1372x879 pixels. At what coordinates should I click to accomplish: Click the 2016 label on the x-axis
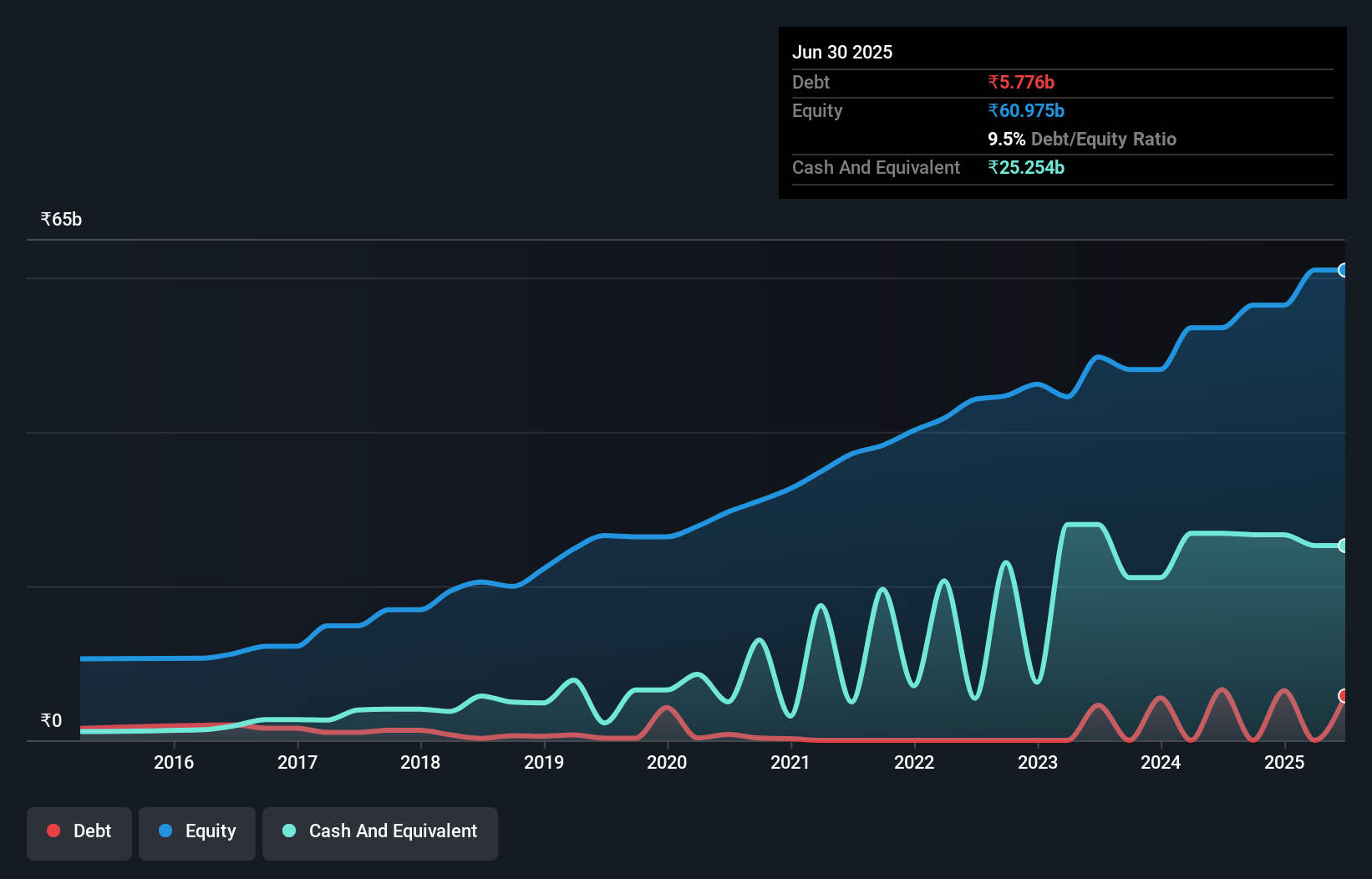click(x=174, y=762)
